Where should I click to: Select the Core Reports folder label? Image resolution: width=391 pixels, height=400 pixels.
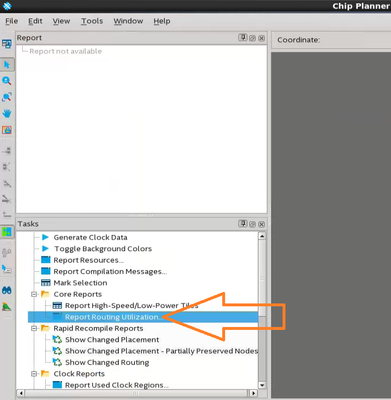click(x=78, y=294)
